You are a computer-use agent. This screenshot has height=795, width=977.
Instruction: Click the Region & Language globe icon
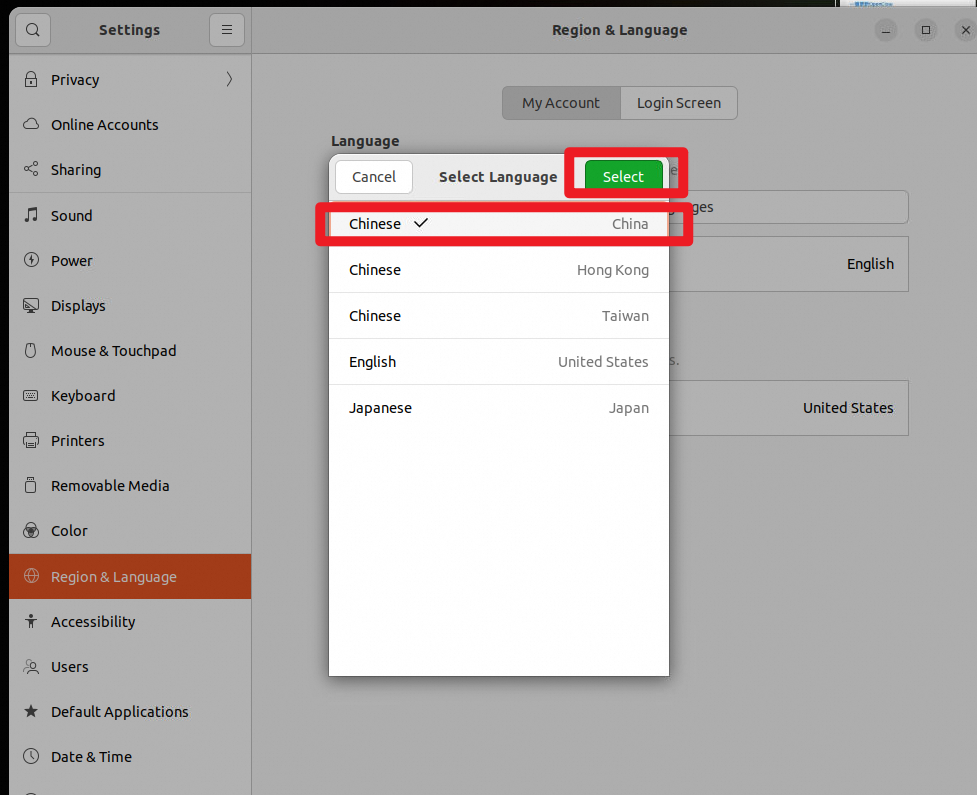coord(31,576)
